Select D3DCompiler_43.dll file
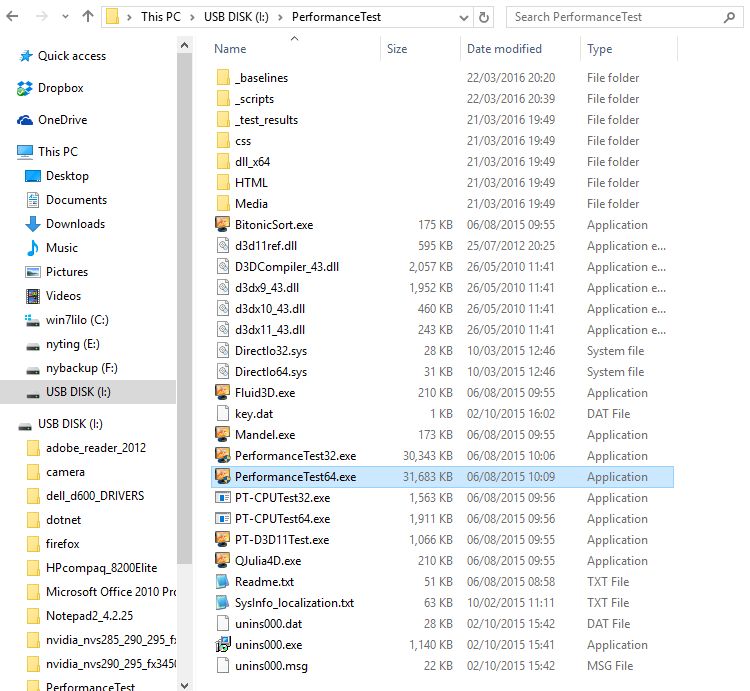 click(287, 267)
